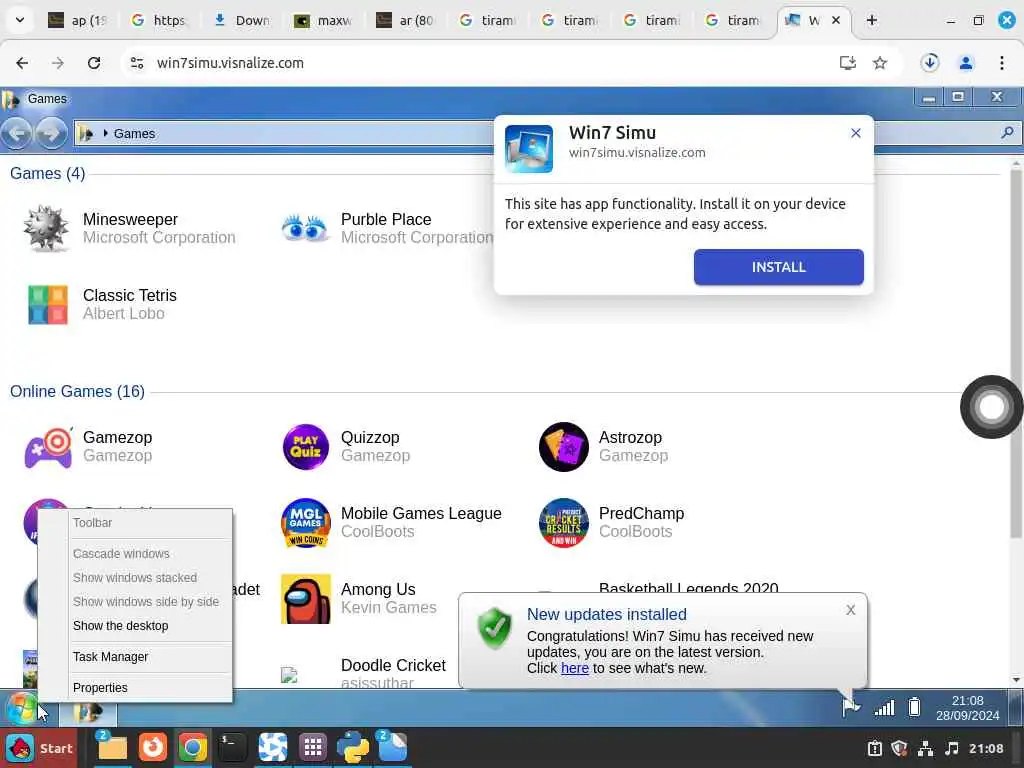Click the search magnifier in Games window
Viewport: 1024px width, 768px height.
pyautogui.click(x=1007, y=133)
